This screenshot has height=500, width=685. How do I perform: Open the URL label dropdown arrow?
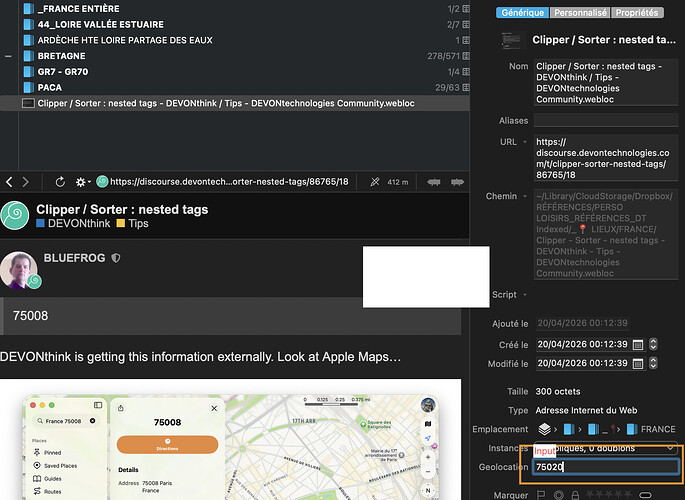click(x=525, y=142)
